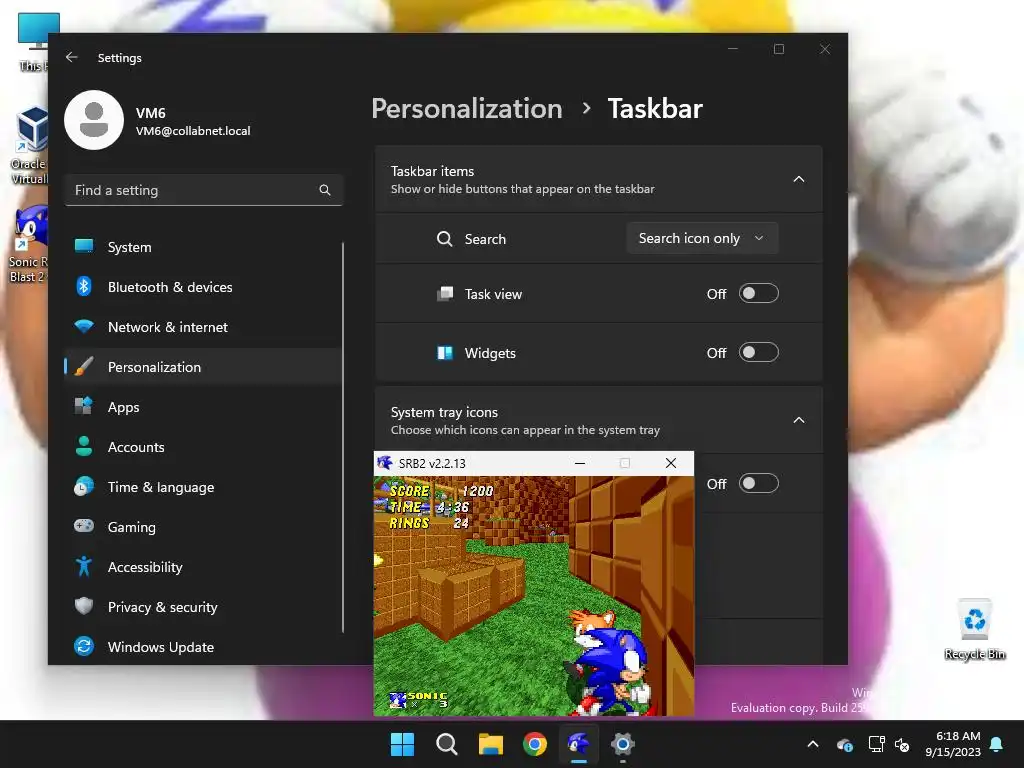Collapse the Taskbar items section
1024x768 pixels.
pyautogui.click(x=798, y=179)
